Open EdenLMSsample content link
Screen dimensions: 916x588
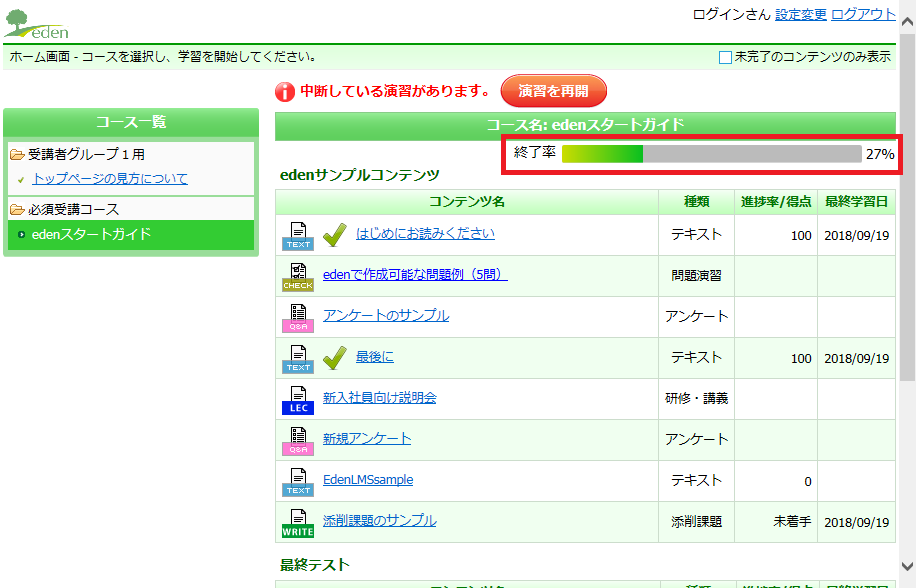[368, 479]
